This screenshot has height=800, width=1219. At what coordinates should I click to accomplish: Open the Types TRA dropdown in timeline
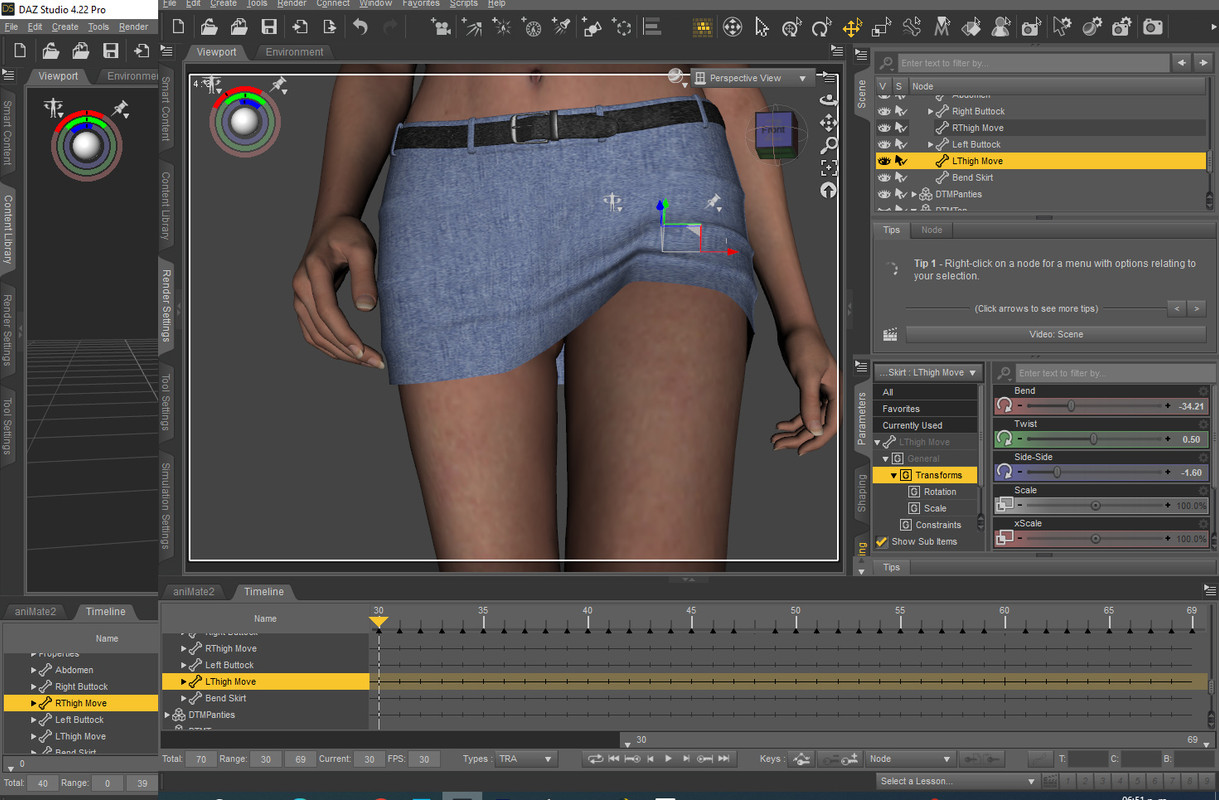[525, 759]
